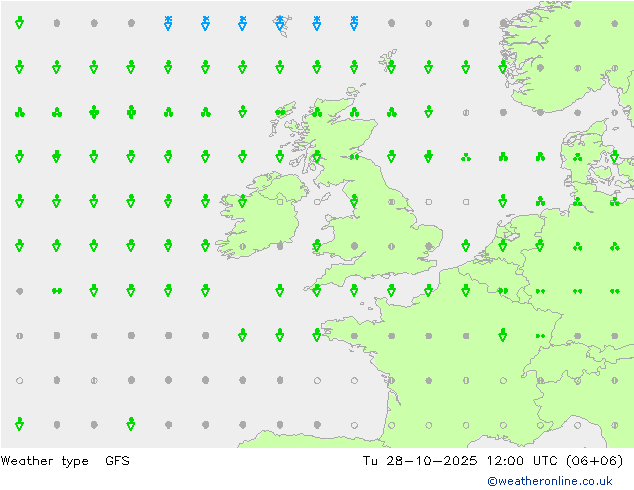Click the 'Tu 28-10-2025 12:00 UTC (06+06)' timestamp
Viewport: 634px width, 490px height.
492,461
